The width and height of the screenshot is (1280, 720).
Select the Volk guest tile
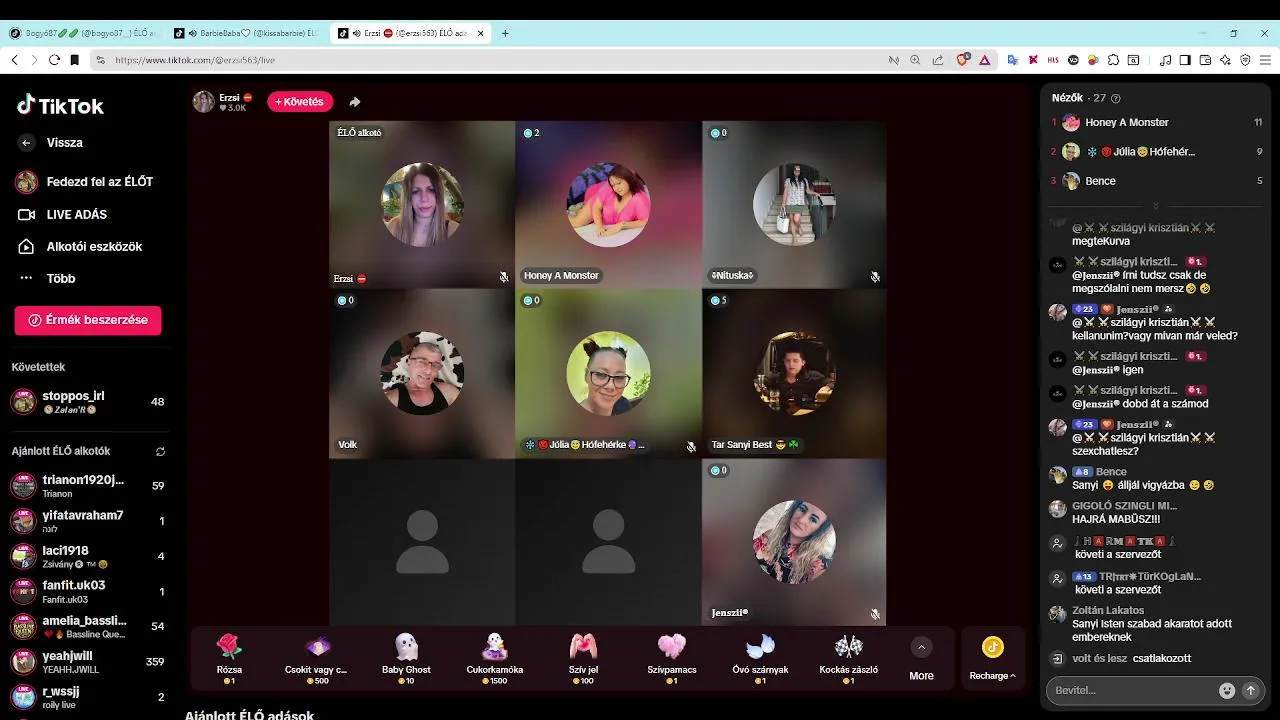tap(422, 373)
